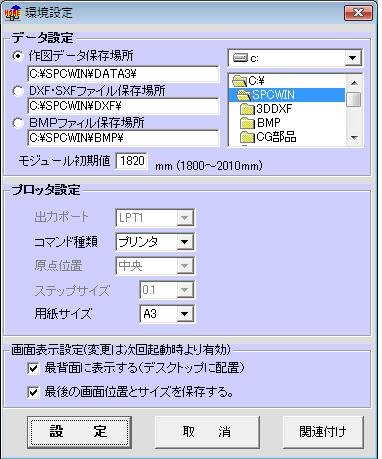
Task: Click the モジュール初期値 1820 field
Action: coord(132,161)
